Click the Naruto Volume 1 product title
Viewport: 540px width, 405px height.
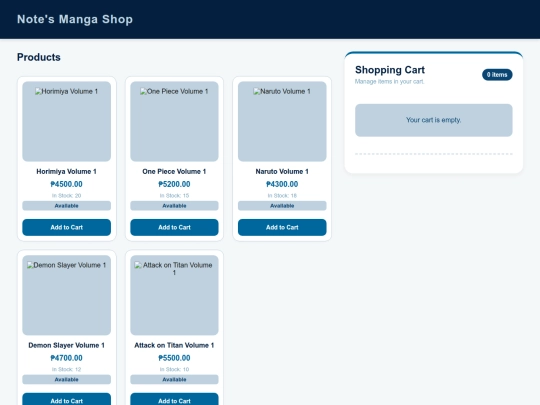(282, 172)
